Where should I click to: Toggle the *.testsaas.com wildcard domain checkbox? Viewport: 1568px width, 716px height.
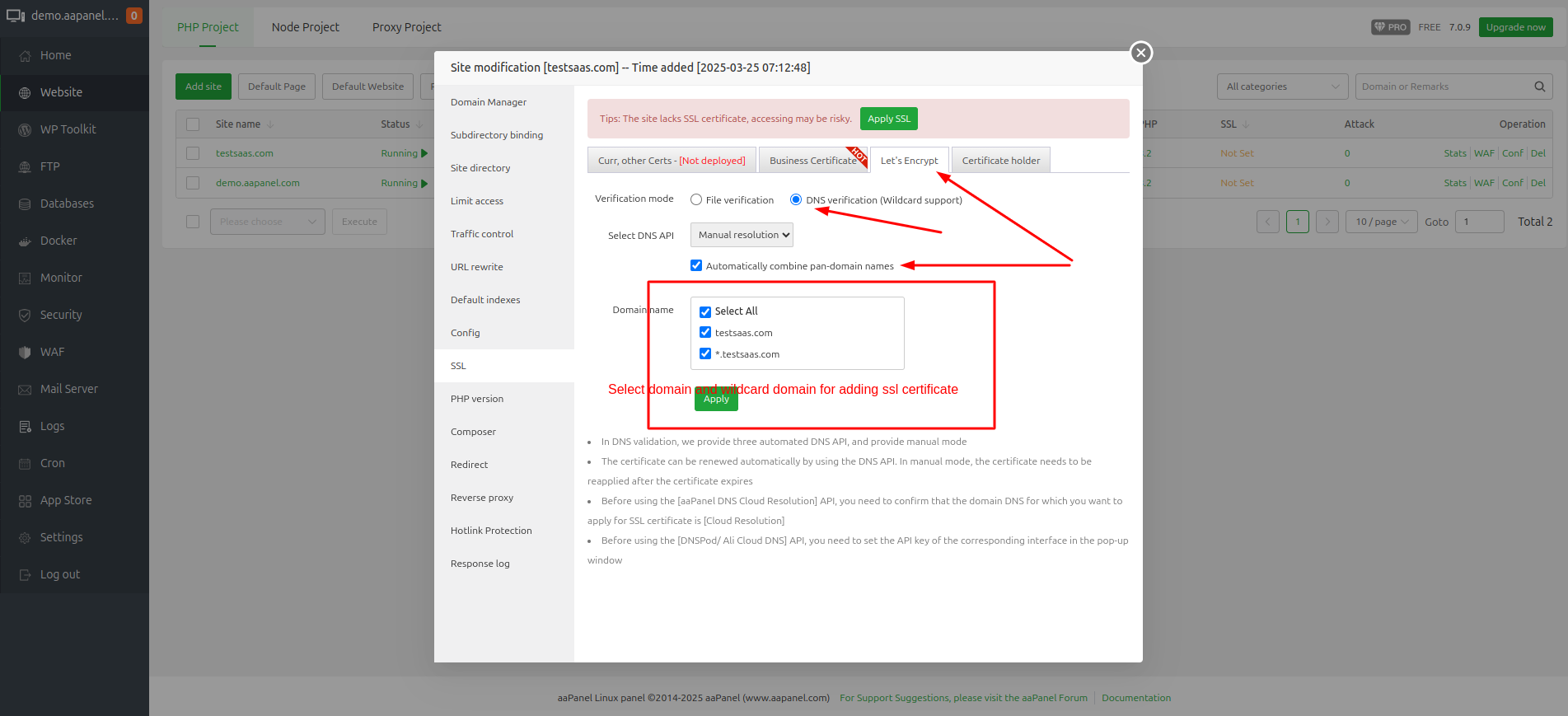click(705, 353)
